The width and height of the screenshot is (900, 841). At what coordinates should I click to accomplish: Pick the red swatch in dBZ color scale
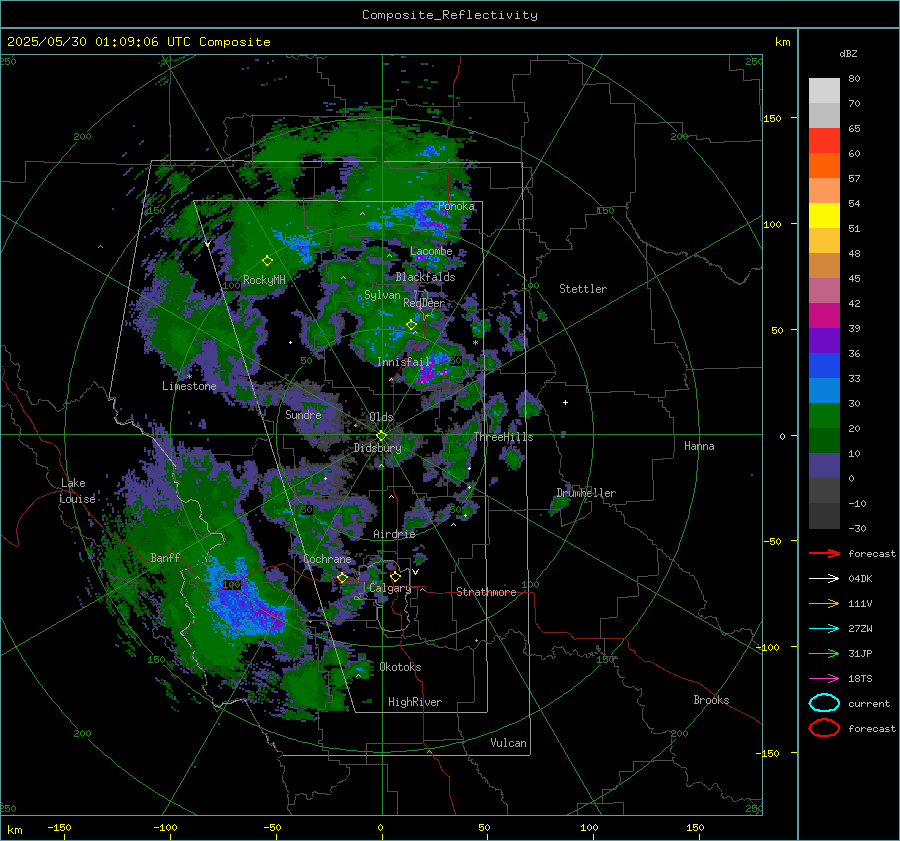tap(824, 141)
